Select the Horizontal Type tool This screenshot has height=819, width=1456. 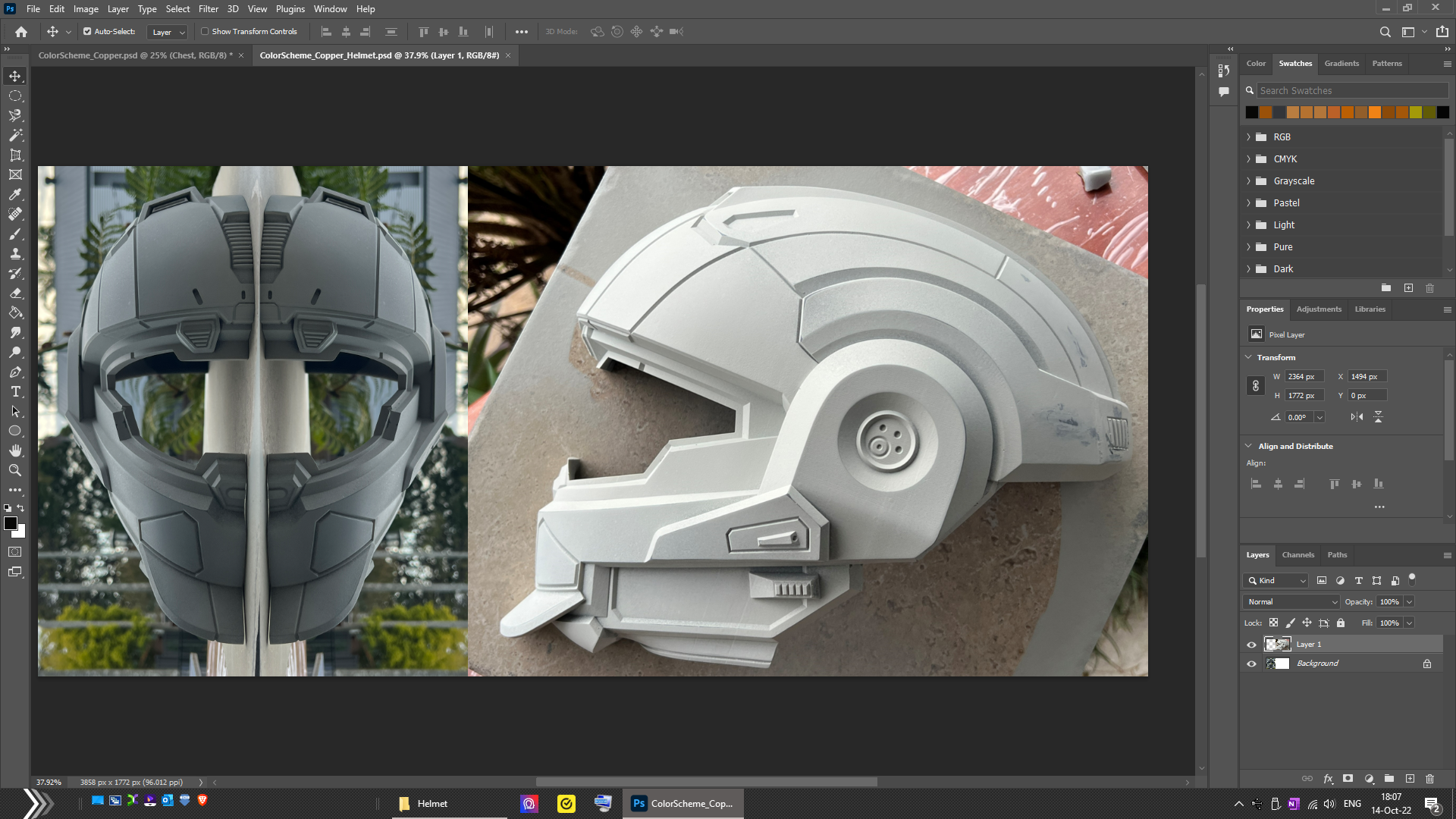[x=15, y=392]
